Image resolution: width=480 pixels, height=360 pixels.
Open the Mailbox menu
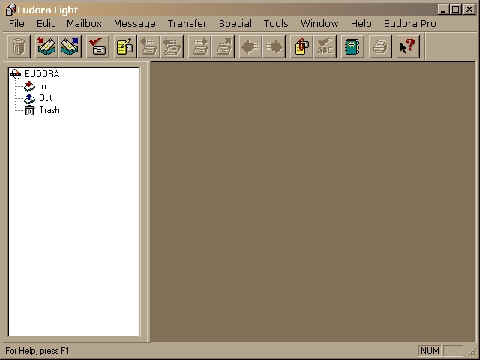(84, 23)
